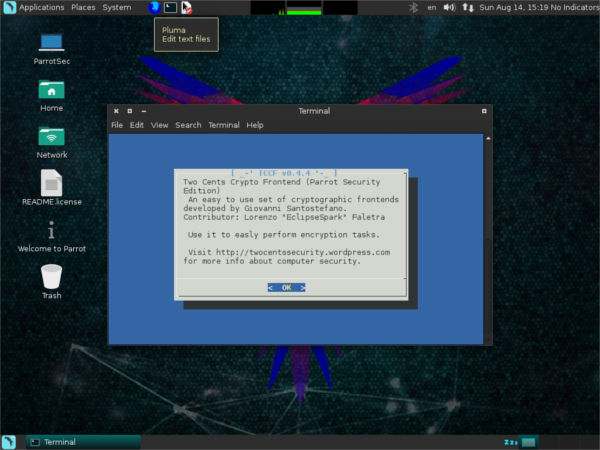Image resolution: width=600 pixels, height=450 pixels.
Task: Select the Terminal task in bottom taskbar
Action: pyautogui.click(x=83, y=442)
